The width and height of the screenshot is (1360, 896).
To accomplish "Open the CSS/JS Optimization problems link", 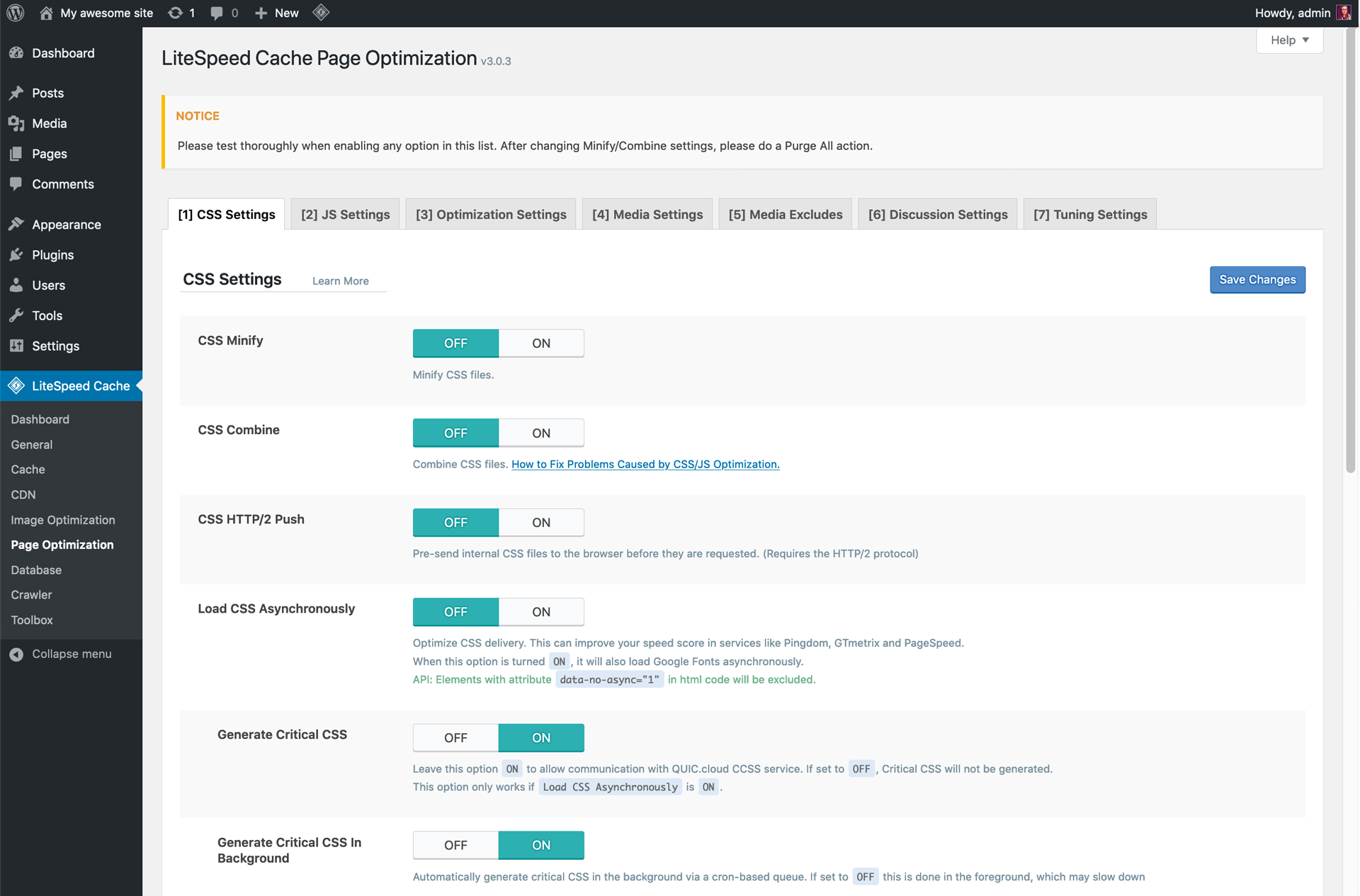I will (645, 465).
